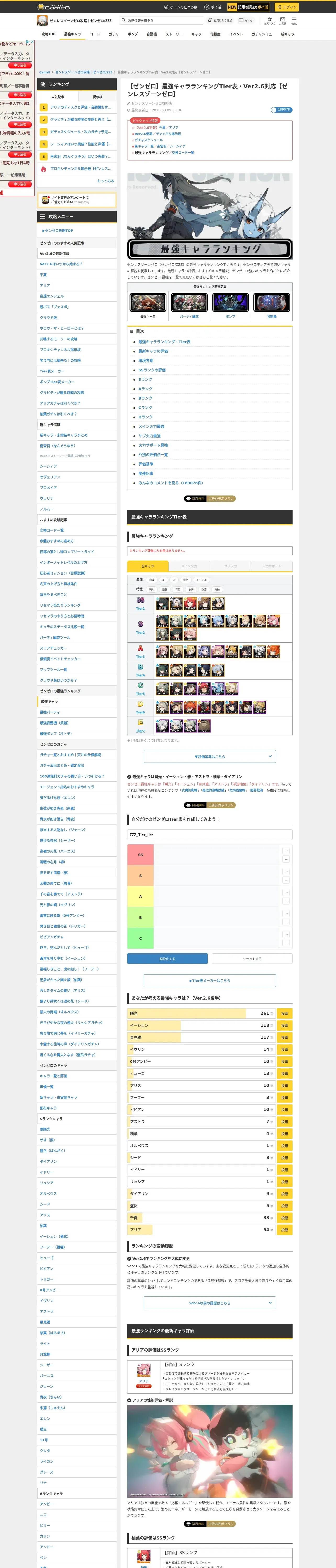Screen dimensions: 336x1568
Task: Click the blue 画像化する button
Action: point(167,959)
